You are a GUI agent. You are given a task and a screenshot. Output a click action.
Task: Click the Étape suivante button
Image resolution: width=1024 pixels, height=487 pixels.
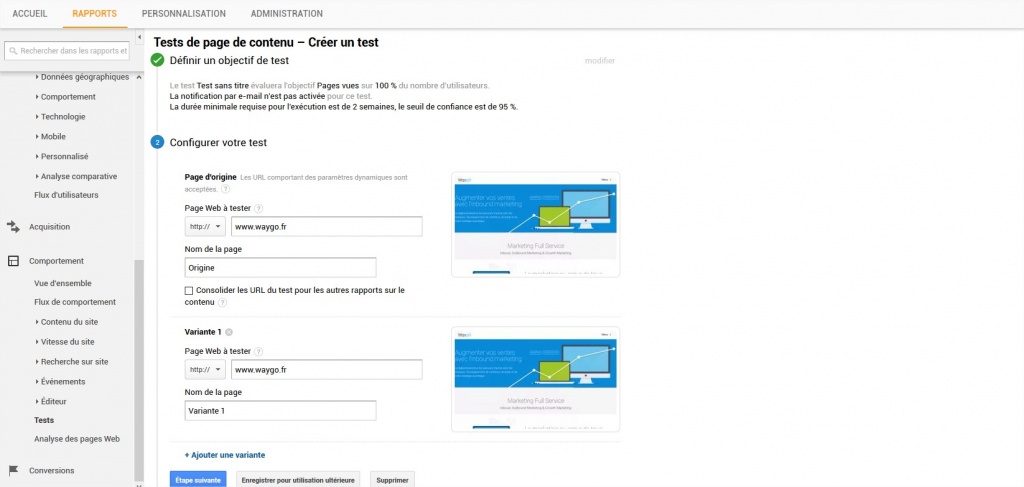point(198,479)
